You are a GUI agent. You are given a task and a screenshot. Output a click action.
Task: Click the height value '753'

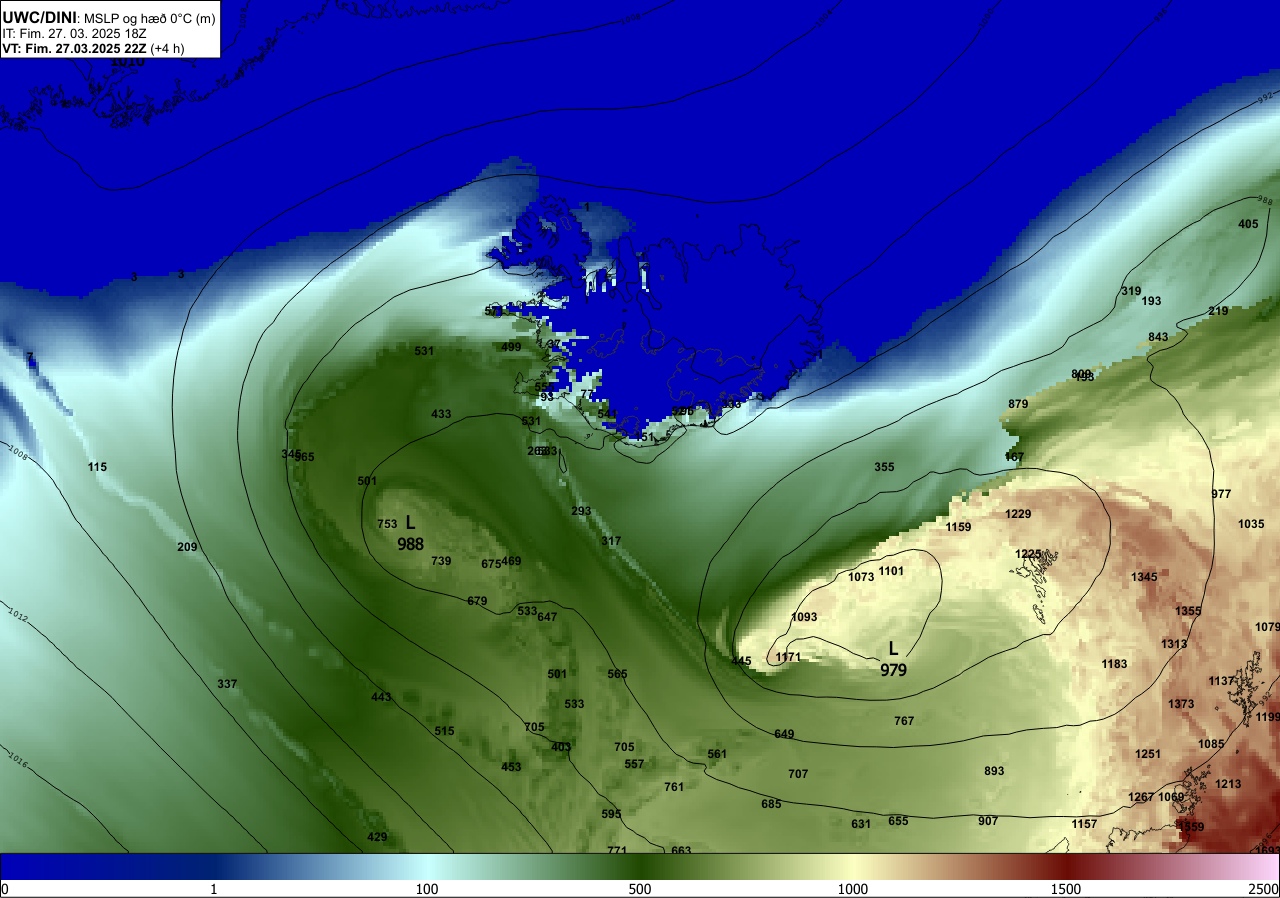pos(387,524)
